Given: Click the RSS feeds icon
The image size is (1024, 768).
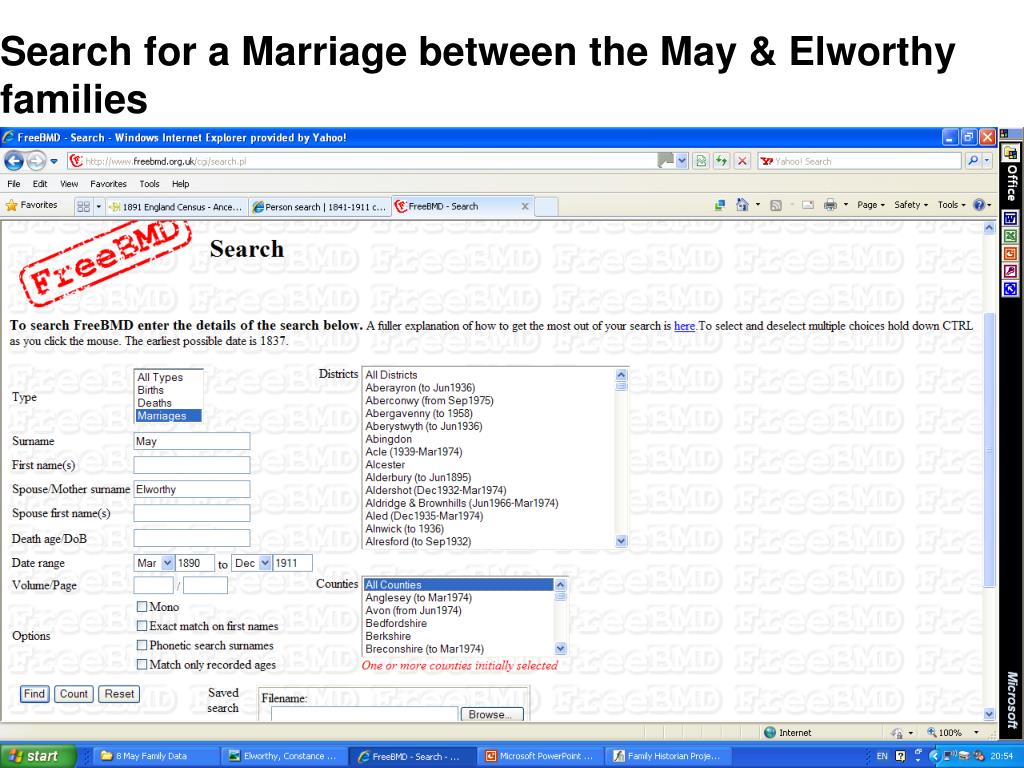Looking at the screenshot, I should [x=776, y=205].
